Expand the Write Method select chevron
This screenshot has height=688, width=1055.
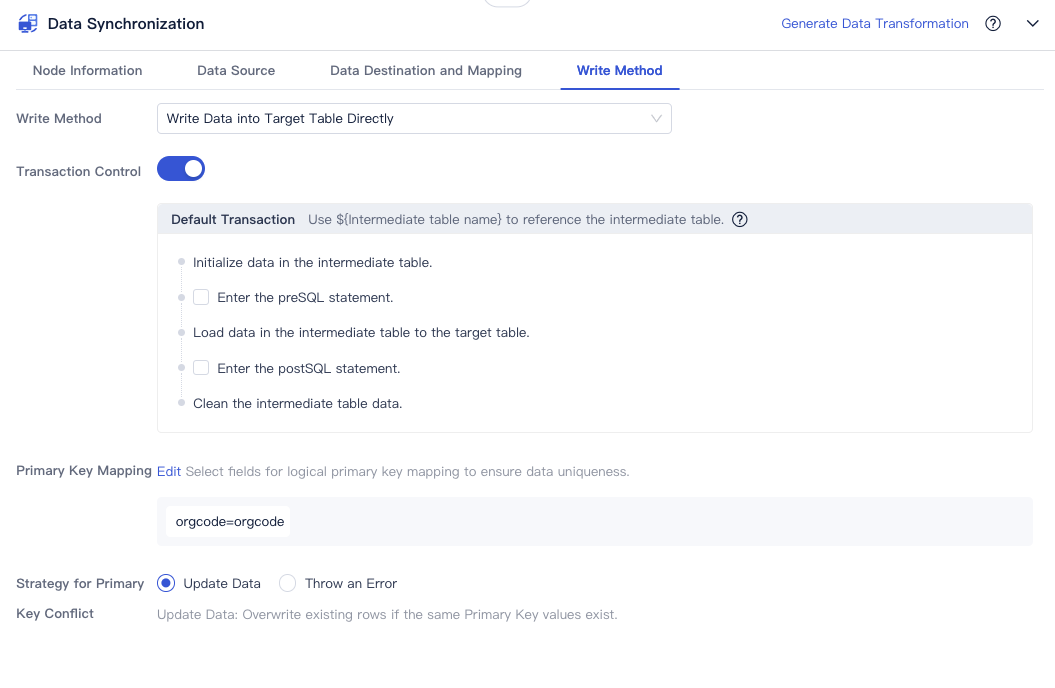(657, 118)
